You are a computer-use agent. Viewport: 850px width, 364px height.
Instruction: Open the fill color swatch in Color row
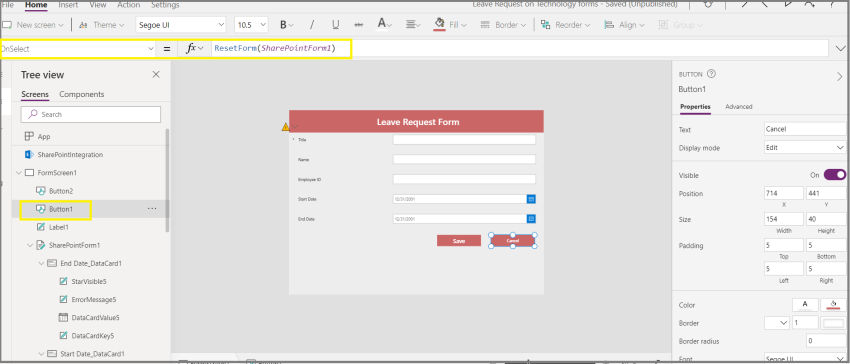click(x=833, y=305)
